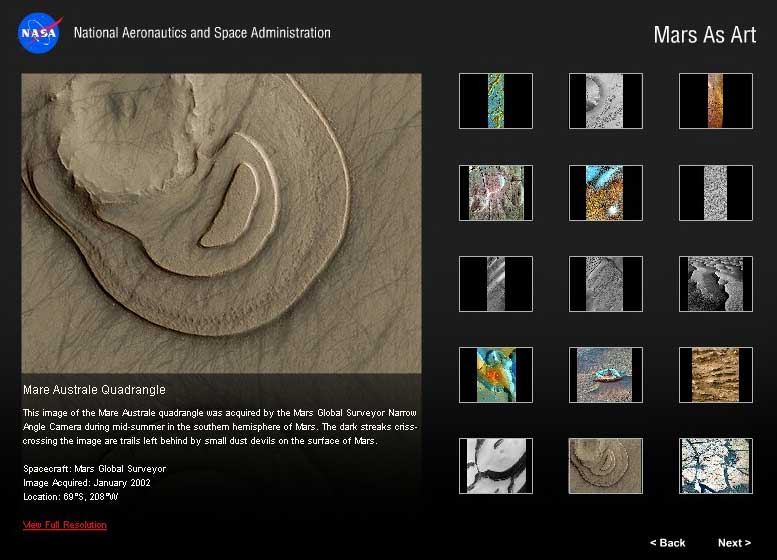Click the description paragraph about dust devils
Image resolution: width=777 pixels, height=560 pixels.
(x=220, y=427)
